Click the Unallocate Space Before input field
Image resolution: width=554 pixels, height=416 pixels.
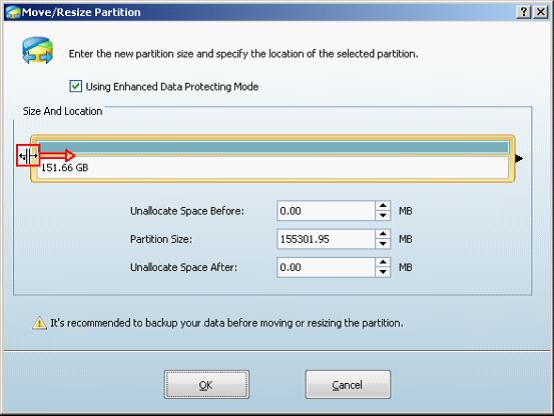pos(326,211)
